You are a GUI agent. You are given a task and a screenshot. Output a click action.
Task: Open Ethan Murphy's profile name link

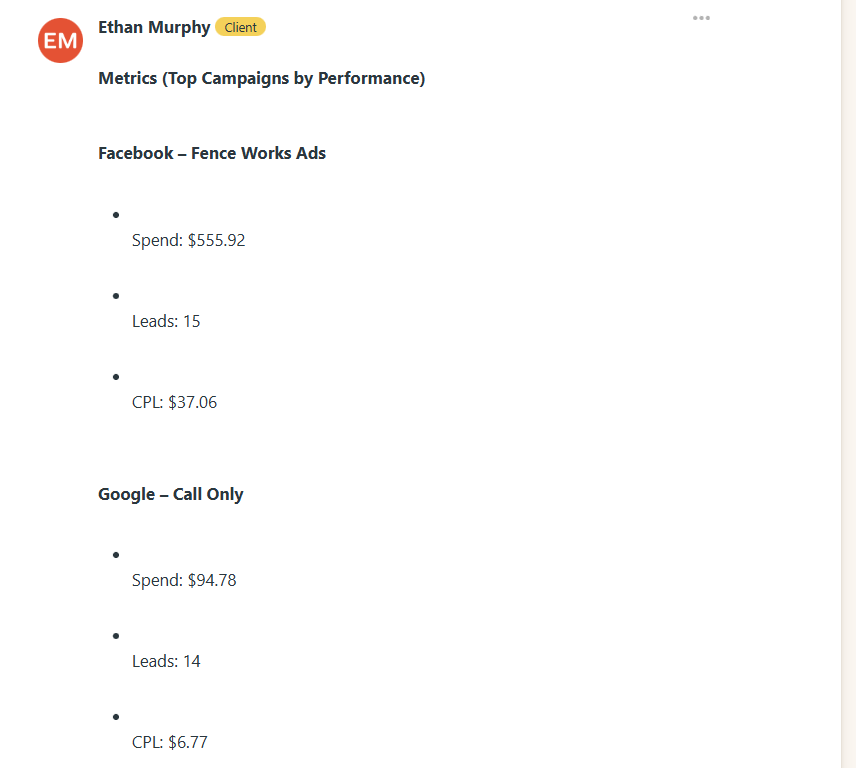154,27
